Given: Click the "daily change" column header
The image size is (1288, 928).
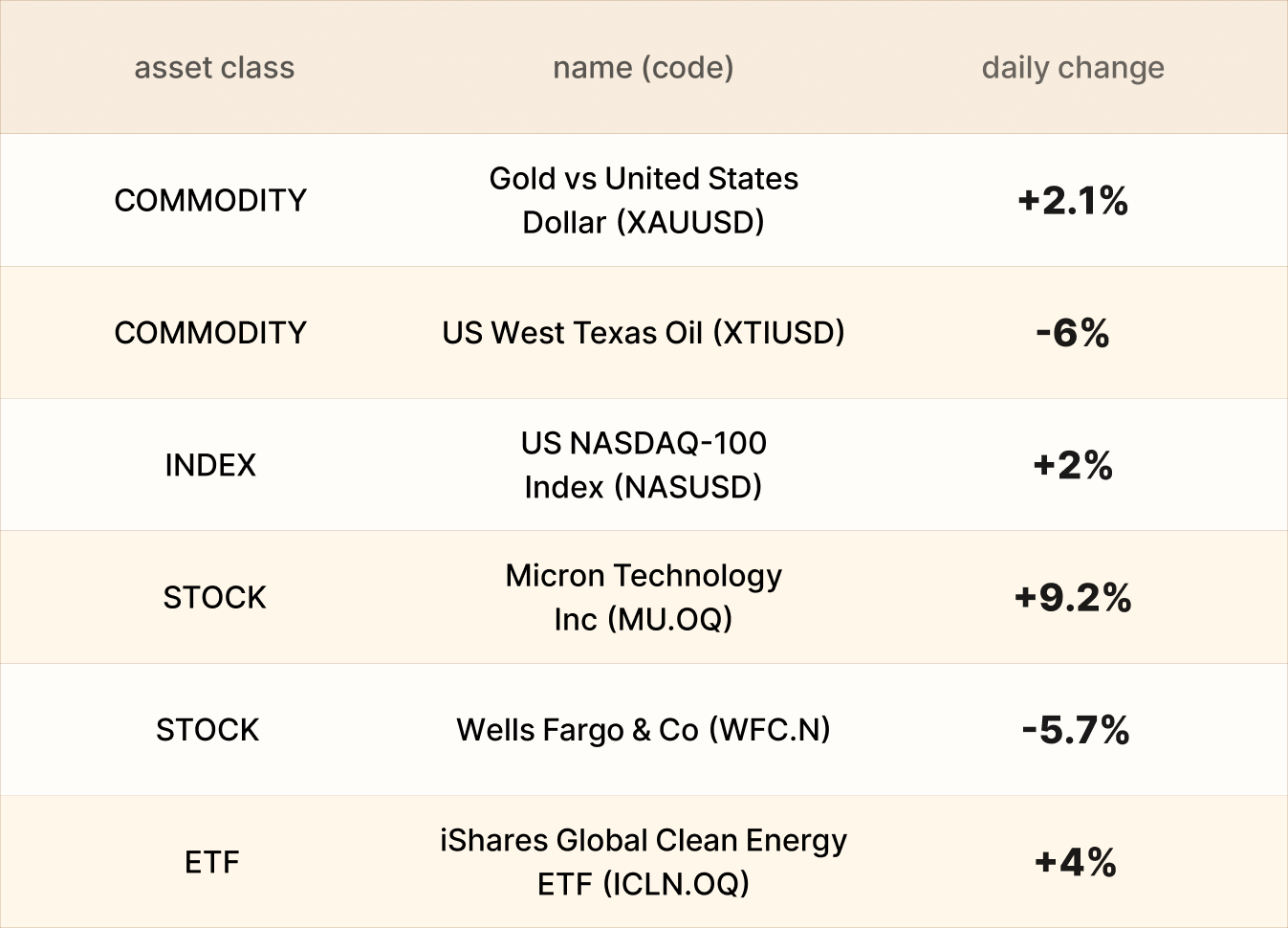Looking at the screenshot, I should click(1073, 68).
